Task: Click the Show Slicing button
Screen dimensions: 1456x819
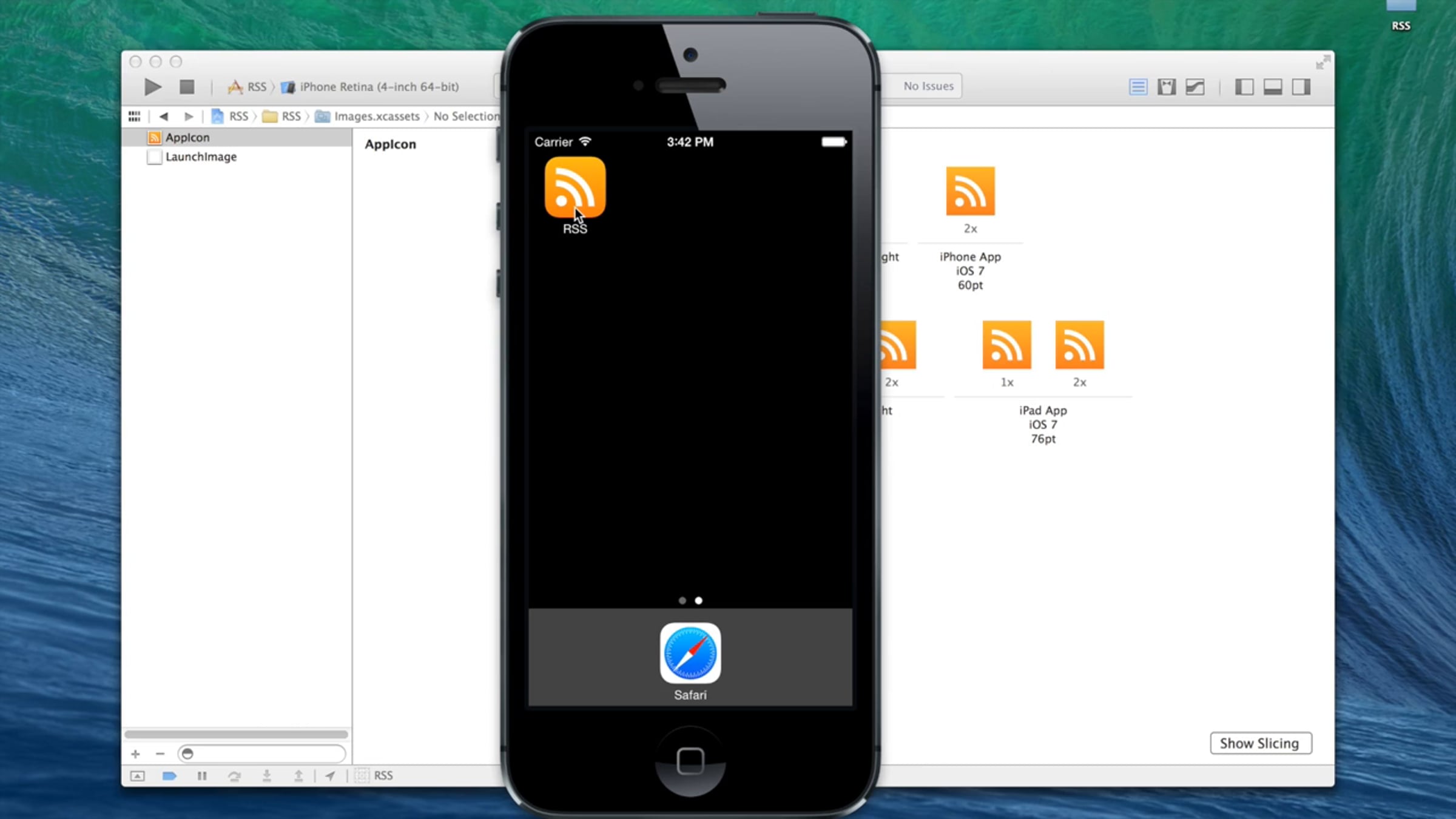Action: (x=1261, y=743)
